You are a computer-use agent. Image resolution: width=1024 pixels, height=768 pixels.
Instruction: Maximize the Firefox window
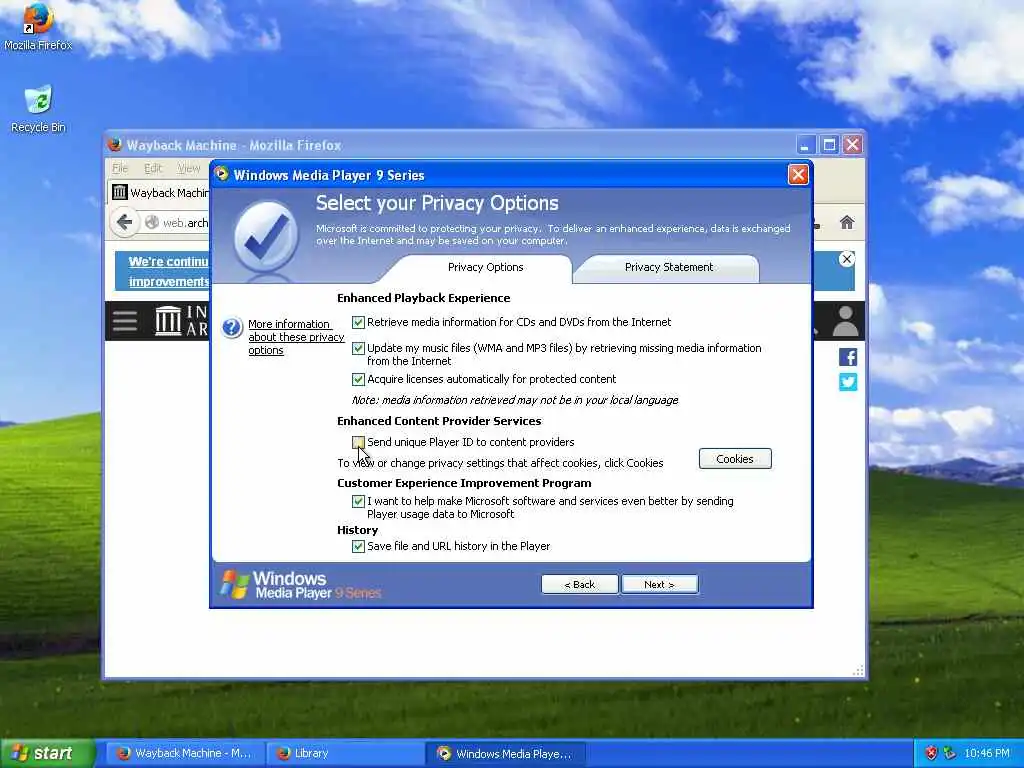pos(829,145)
